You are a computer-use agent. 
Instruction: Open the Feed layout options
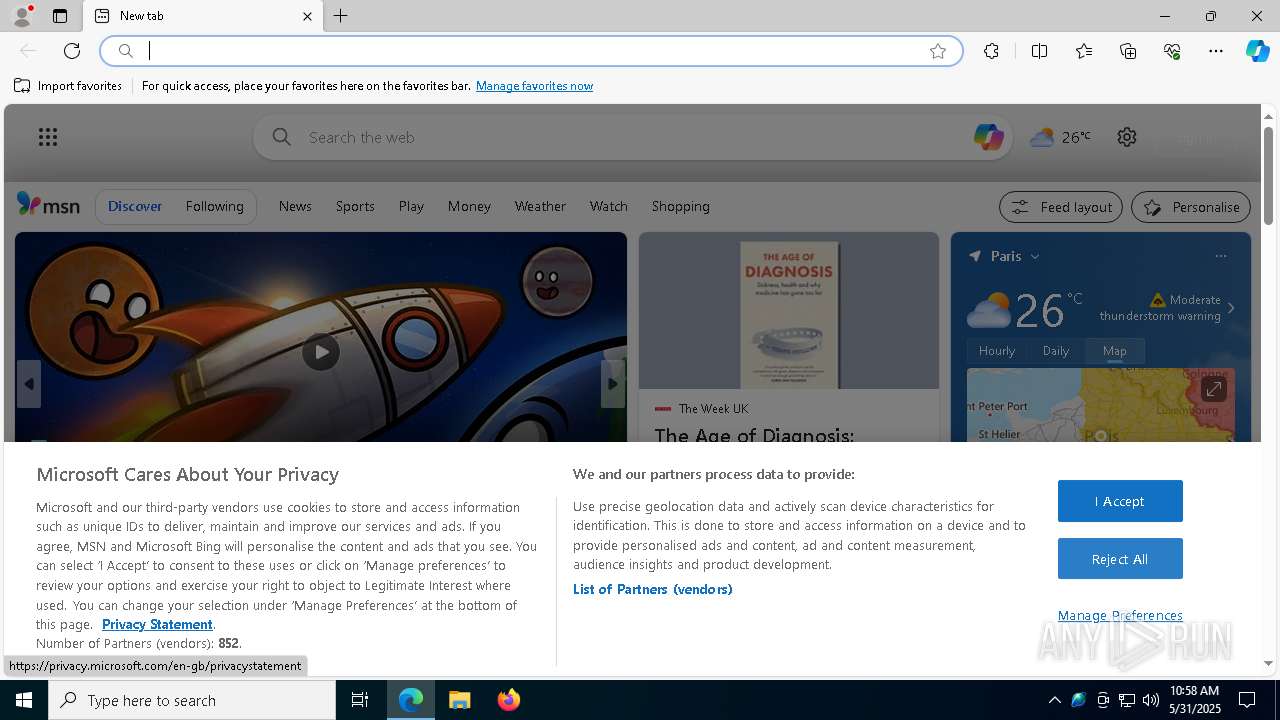(x=1060, y=207)
